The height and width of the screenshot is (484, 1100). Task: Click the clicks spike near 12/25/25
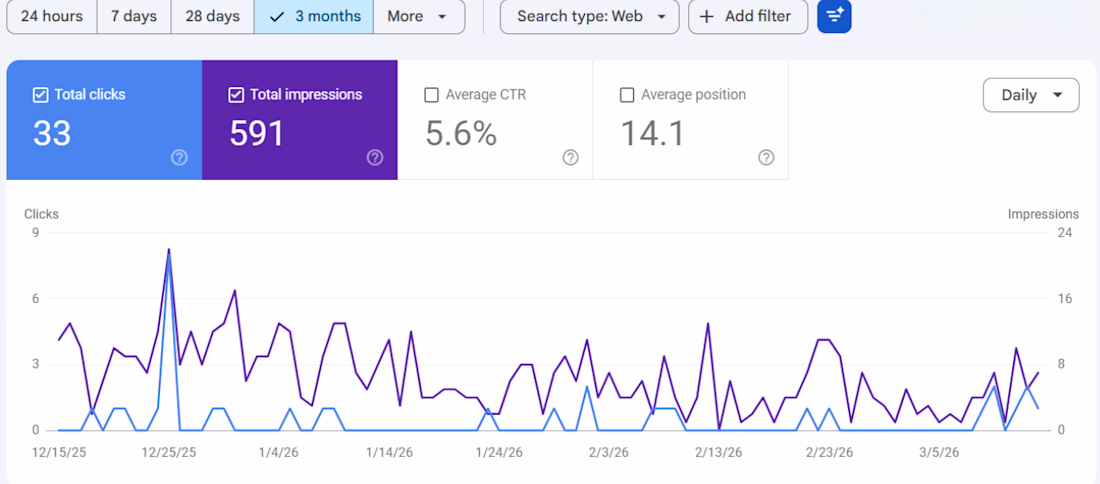pos(169,254)
